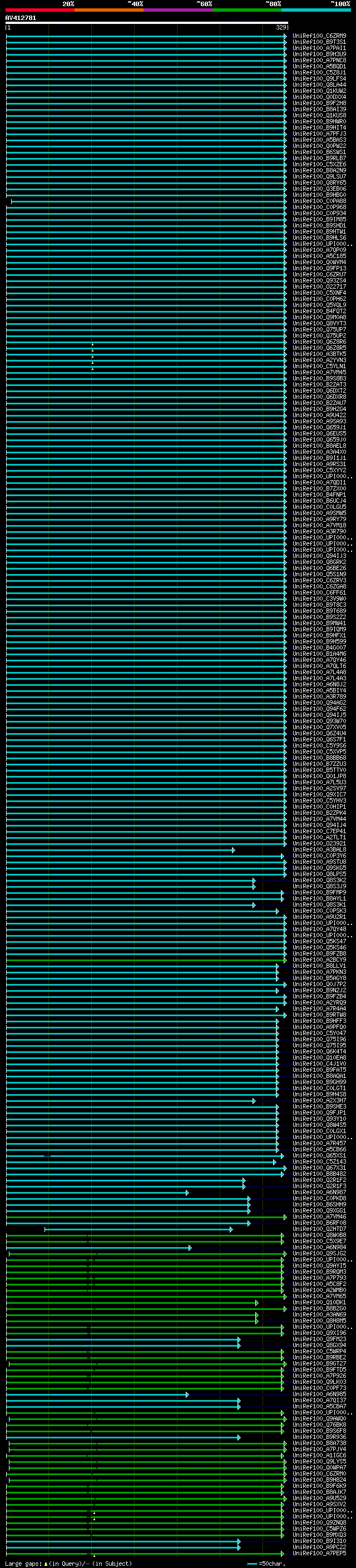Select UniRef100_C5XZE6 label

(319, 164)
